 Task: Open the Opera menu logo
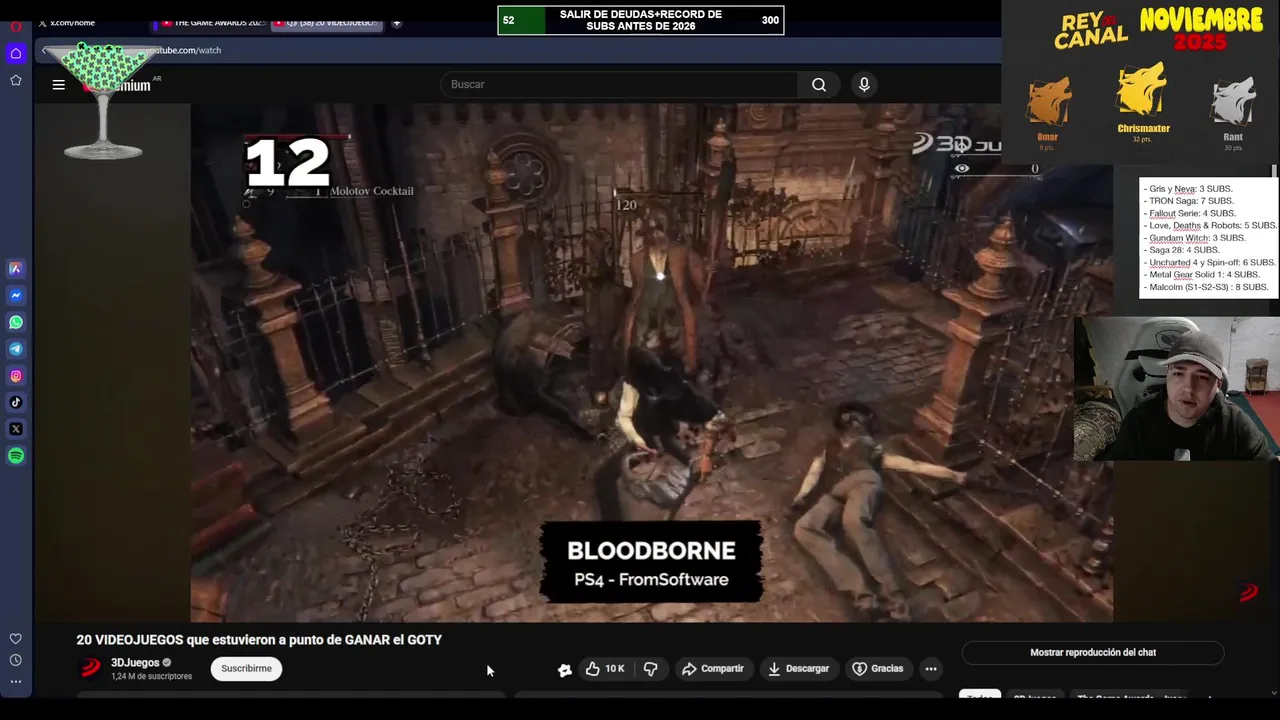[16, 26]
